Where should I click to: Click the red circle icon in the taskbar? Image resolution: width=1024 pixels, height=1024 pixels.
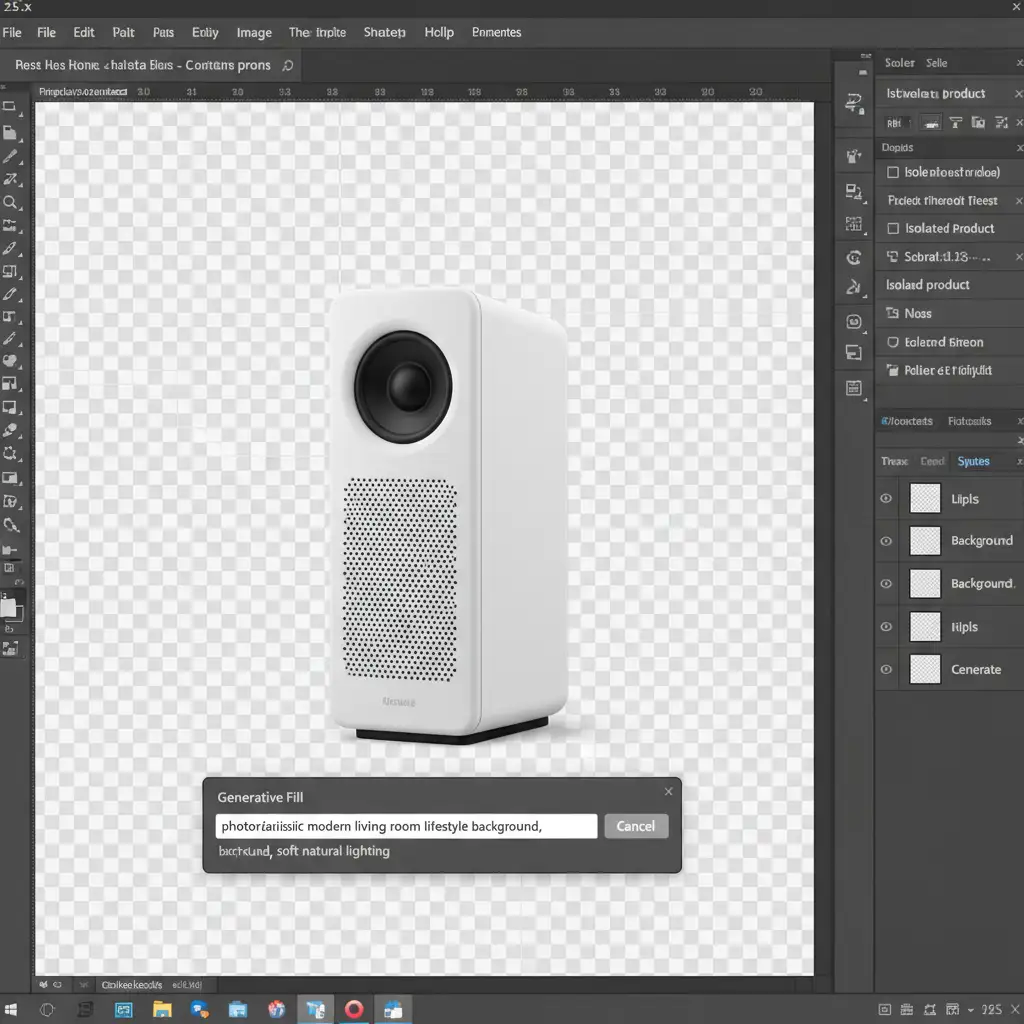coord(354,1009)
